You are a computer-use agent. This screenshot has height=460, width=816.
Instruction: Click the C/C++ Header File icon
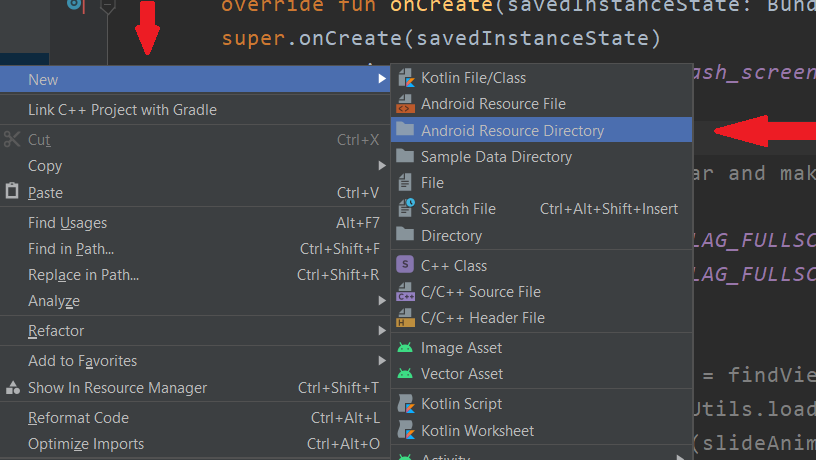(405, 318)
